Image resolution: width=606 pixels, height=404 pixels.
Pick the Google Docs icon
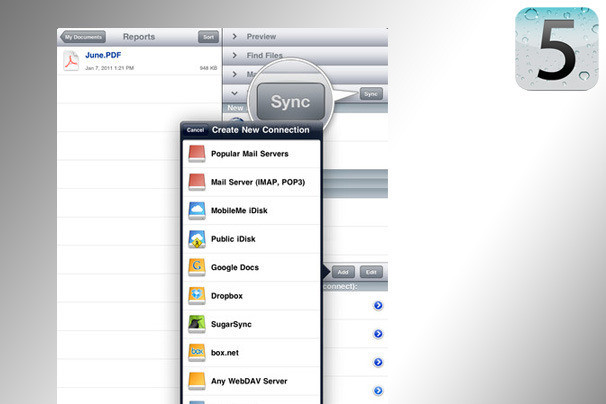coord(196,268)
